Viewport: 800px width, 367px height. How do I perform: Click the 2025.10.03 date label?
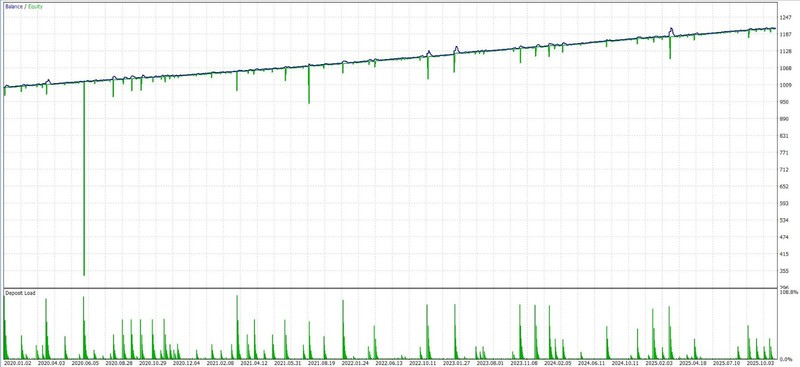pyautogui.click(x=760, y=363)
